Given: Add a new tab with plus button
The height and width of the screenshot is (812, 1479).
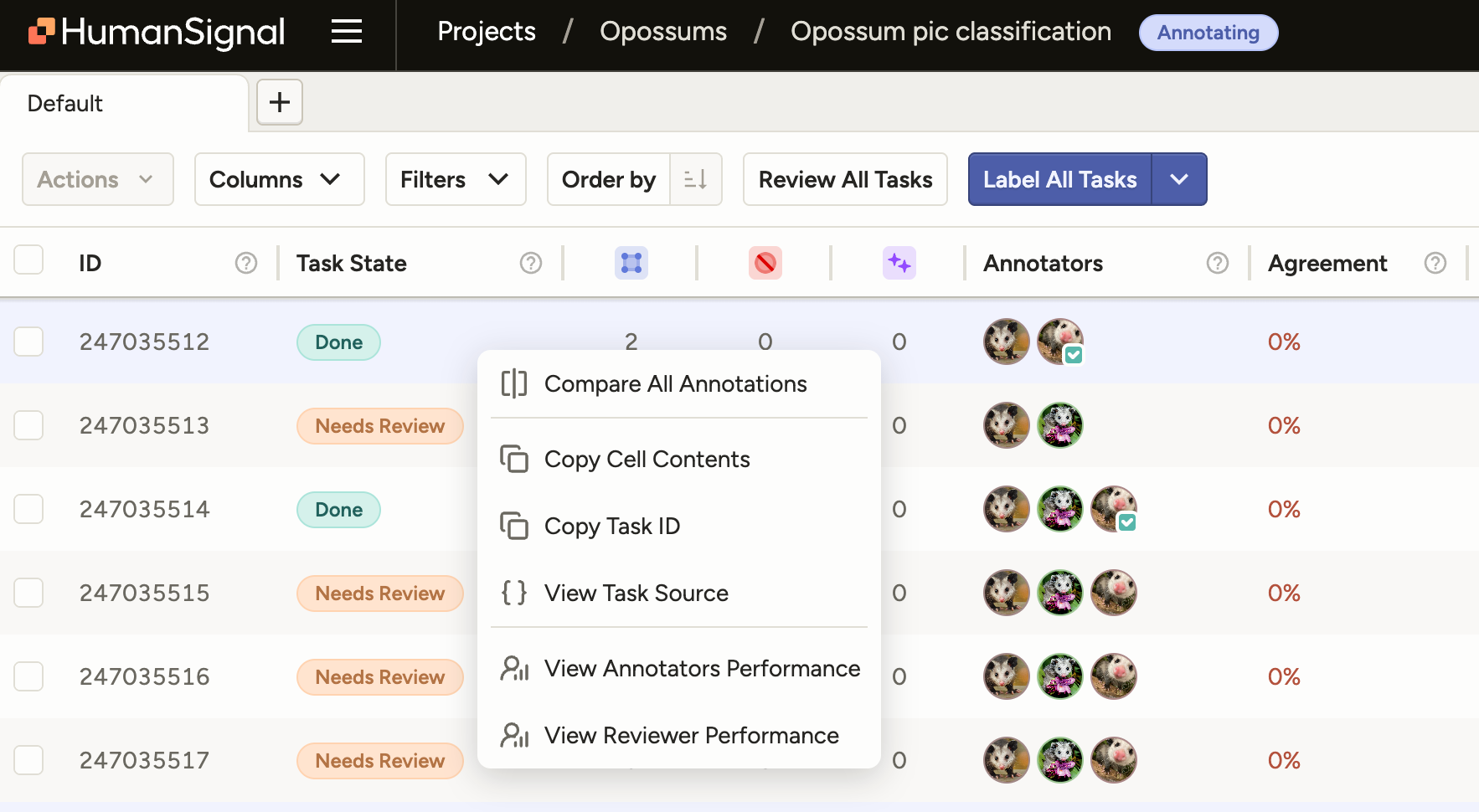Looking at the screenshot, I should (x=280, y=102).
